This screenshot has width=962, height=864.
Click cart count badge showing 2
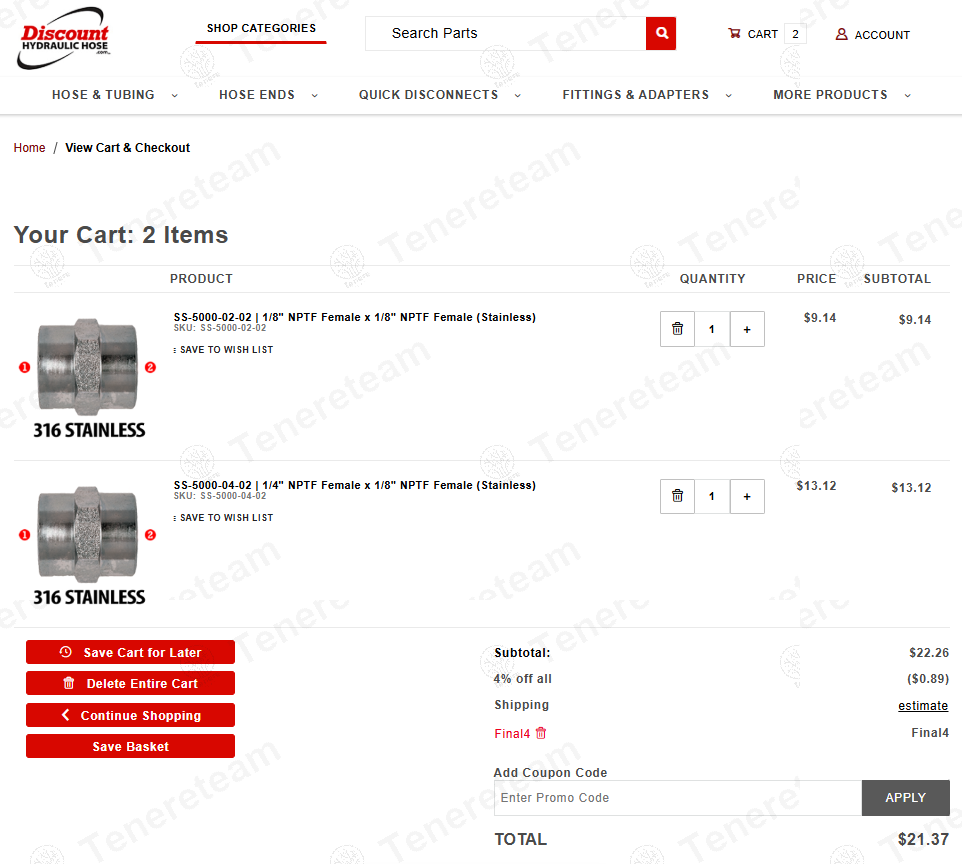[x=795, y=34]
